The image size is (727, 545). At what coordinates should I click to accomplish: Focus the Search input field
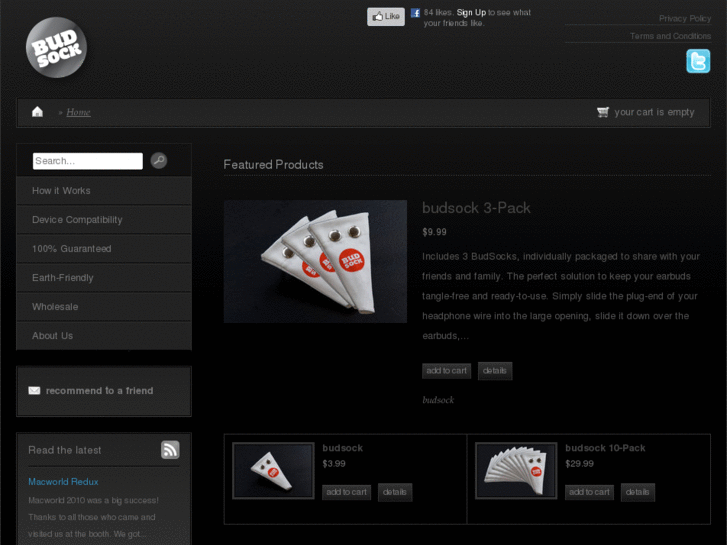coord(88,161)
